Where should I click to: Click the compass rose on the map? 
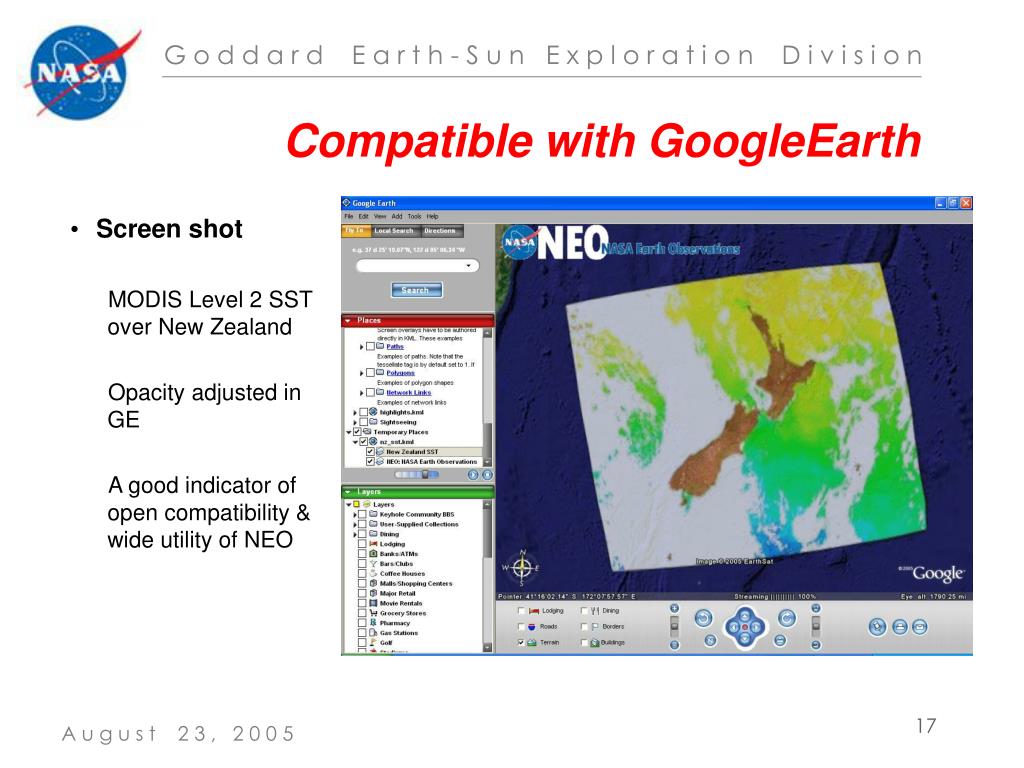tap(521, 568)
